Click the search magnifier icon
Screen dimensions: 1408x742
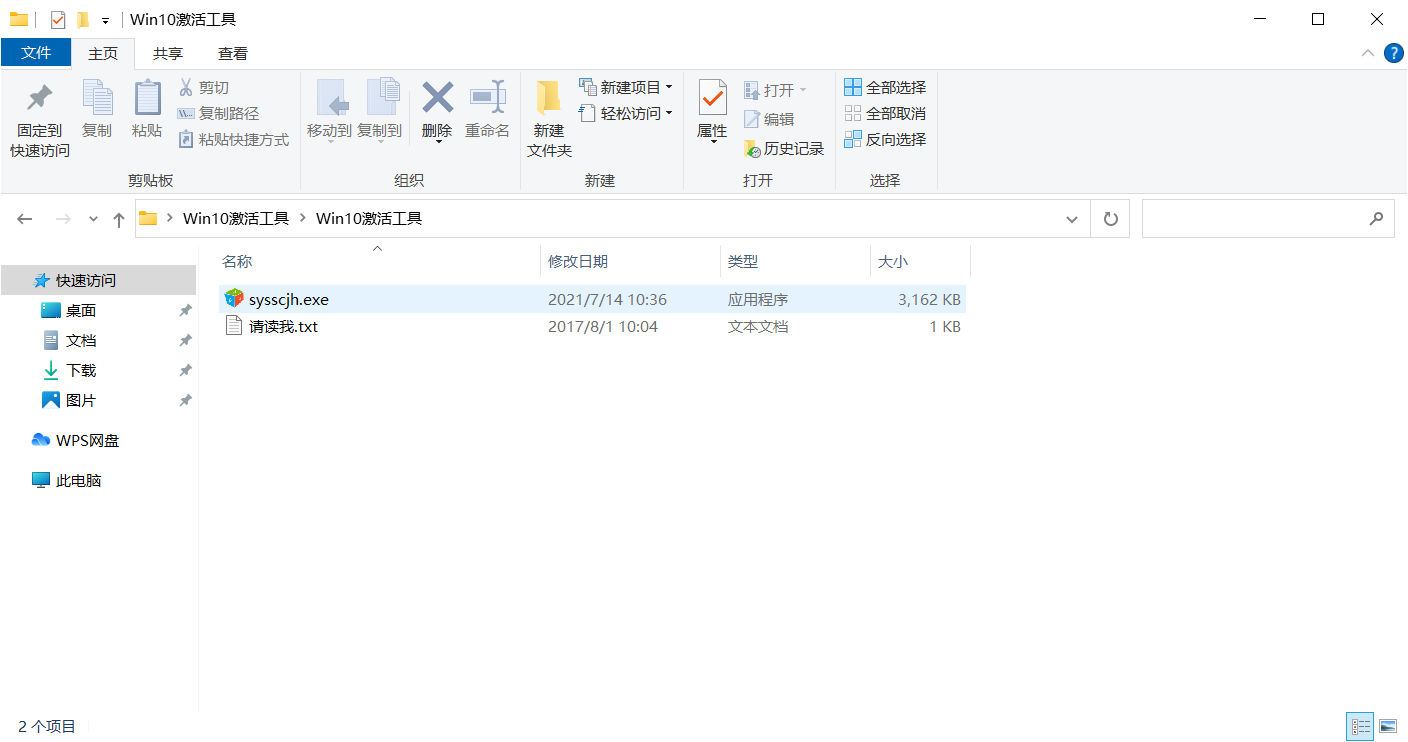pyautogui.click(x=1377, y=218)
